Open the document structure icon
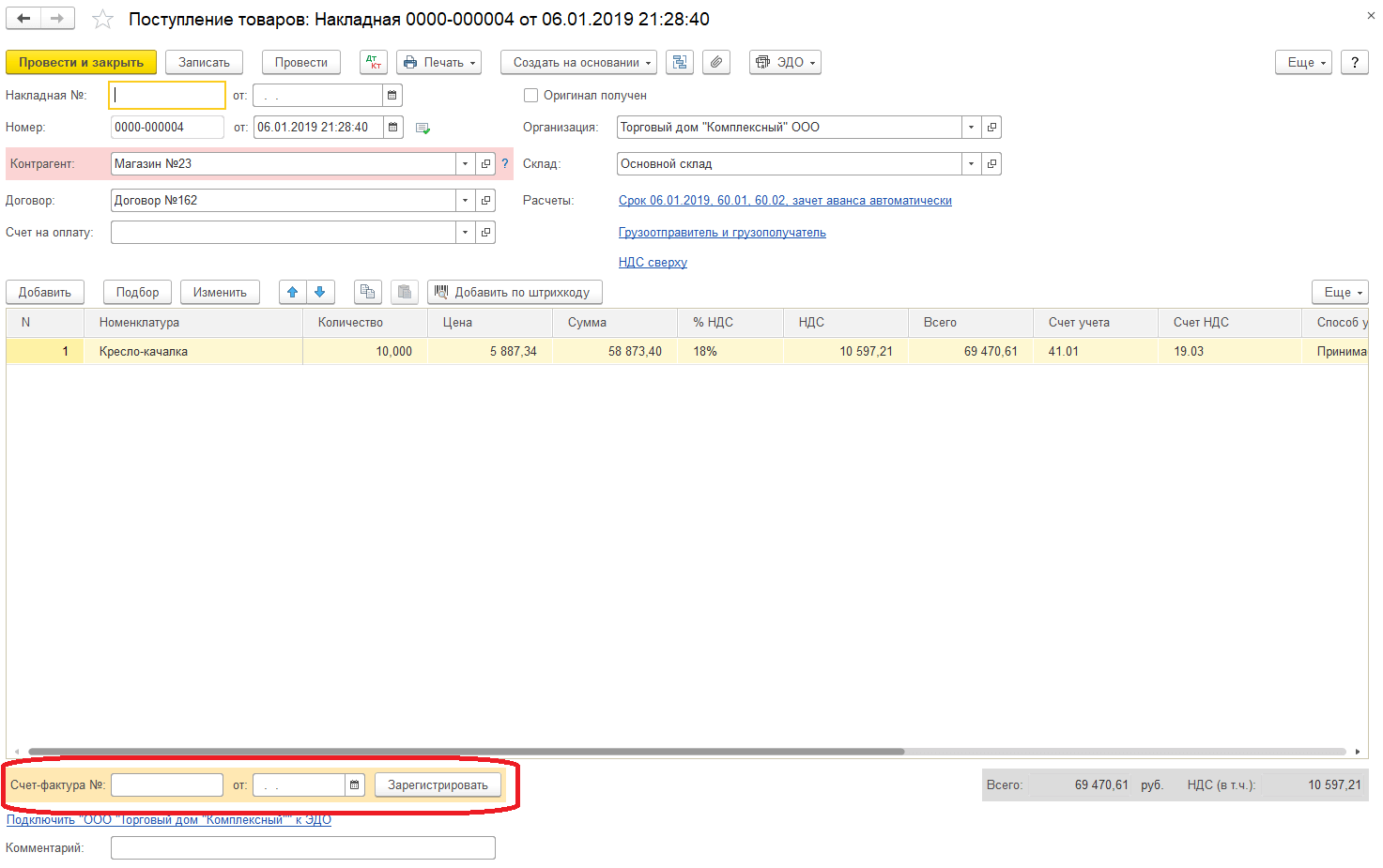Screen dimensions: 1383x868 pos(680,63)
